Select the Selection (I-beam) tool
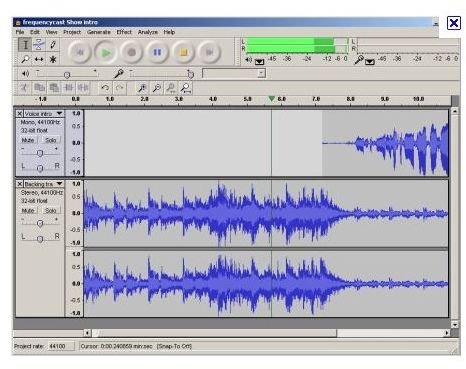466x369 pixels. coord(25,45)
